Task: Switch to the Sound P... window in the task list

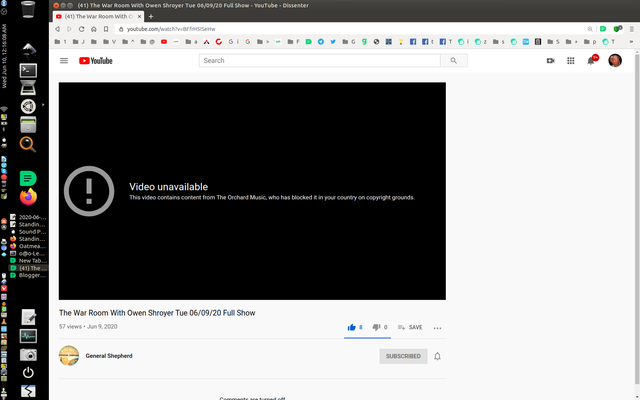Action: pyautogui.click(x=28, y=232)
